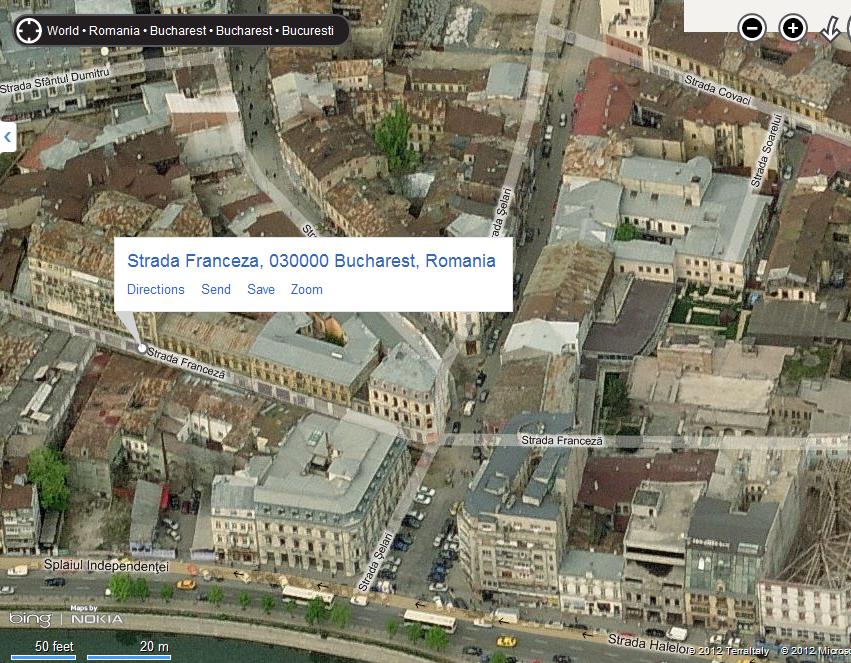Click the rotate view arrow icon
Screen dimensions: 851x663
pyautogui.click(x=830, y=29)
